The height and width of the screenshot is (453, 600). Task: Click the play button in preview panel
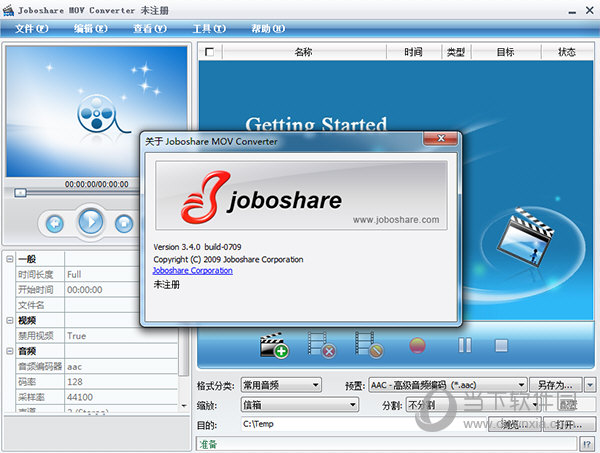tap(91, 221)
